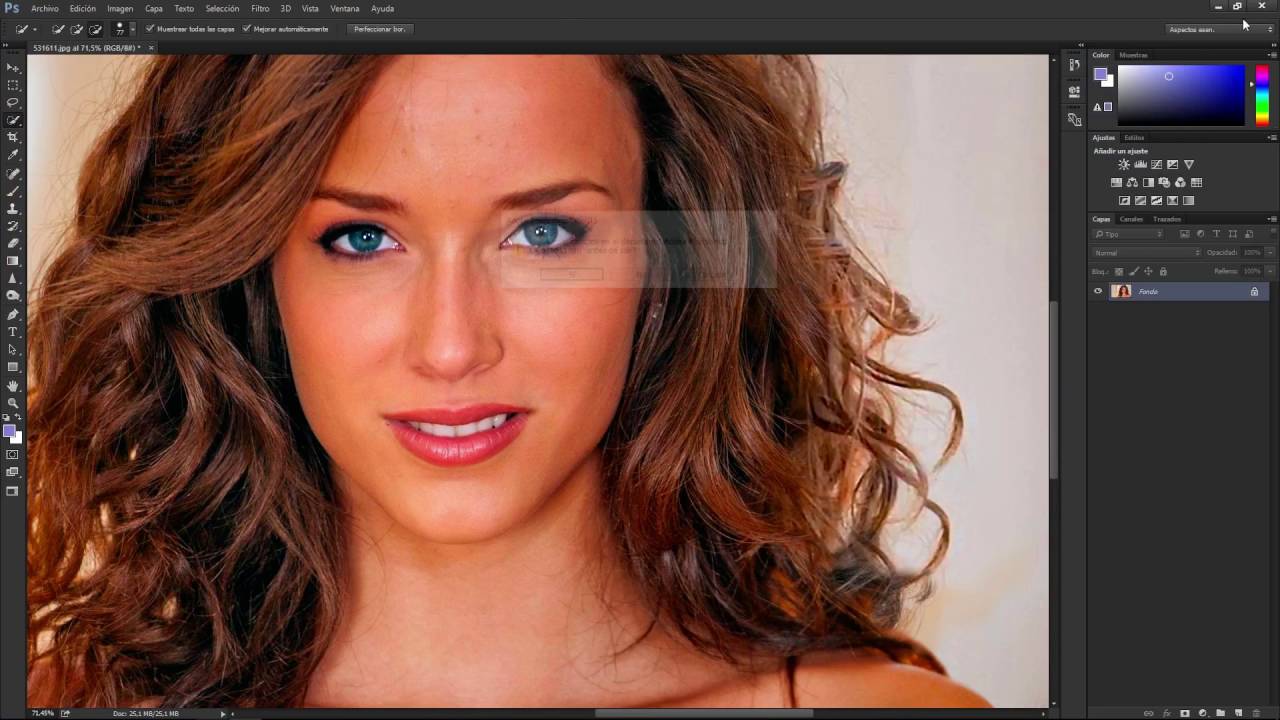The width and height of the screenshot is (1280, 720).
Task: Toggle lock position in Capas panel
Action: 1148,271
